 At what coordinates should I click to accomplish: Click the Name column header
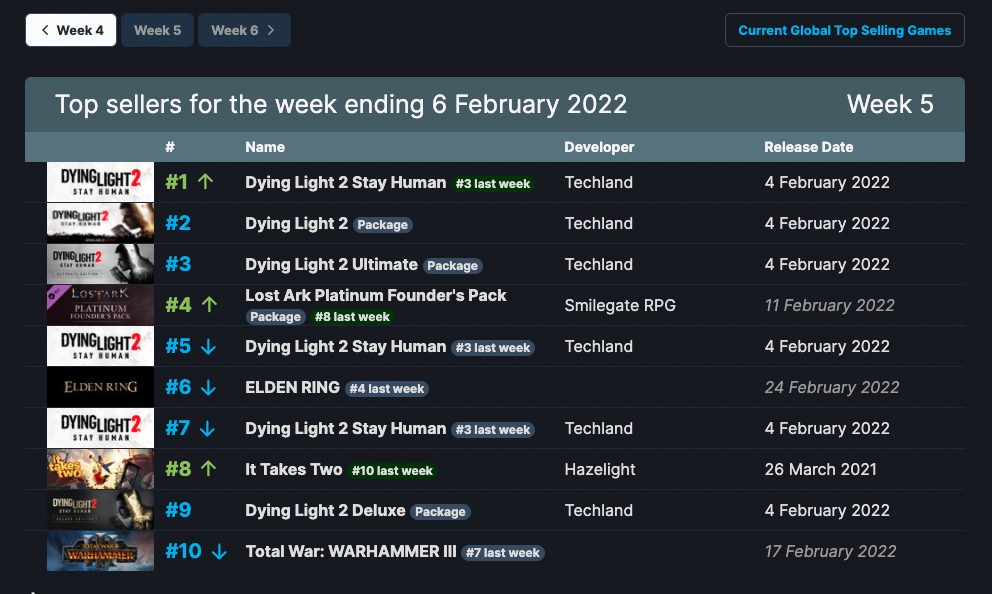(x=265, y=147)
